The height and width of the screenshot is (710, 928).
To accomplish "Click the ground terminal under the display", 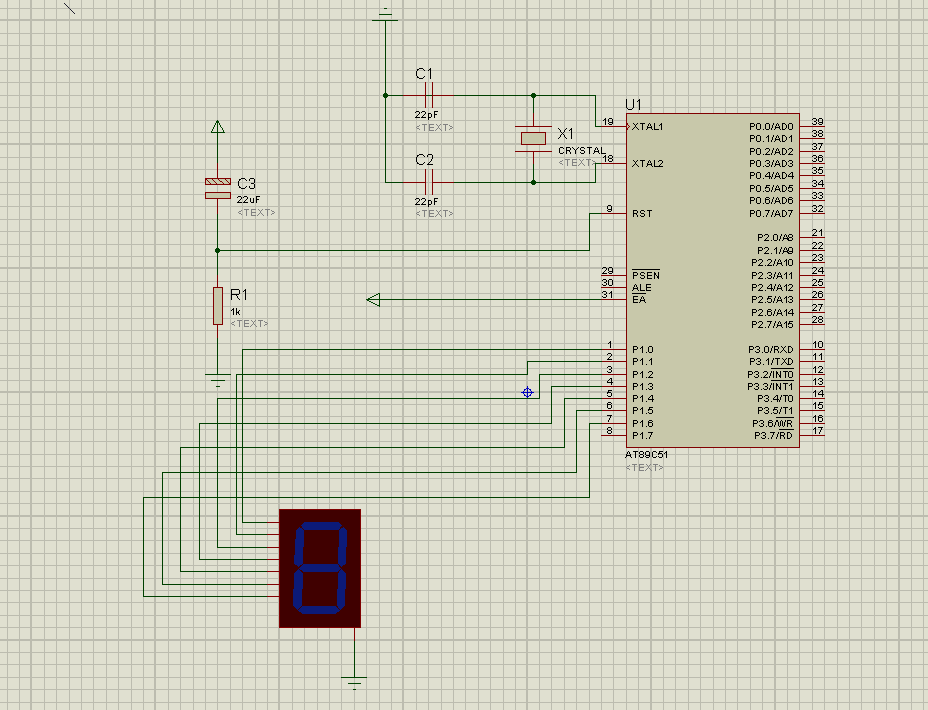I will coord(355,683).
